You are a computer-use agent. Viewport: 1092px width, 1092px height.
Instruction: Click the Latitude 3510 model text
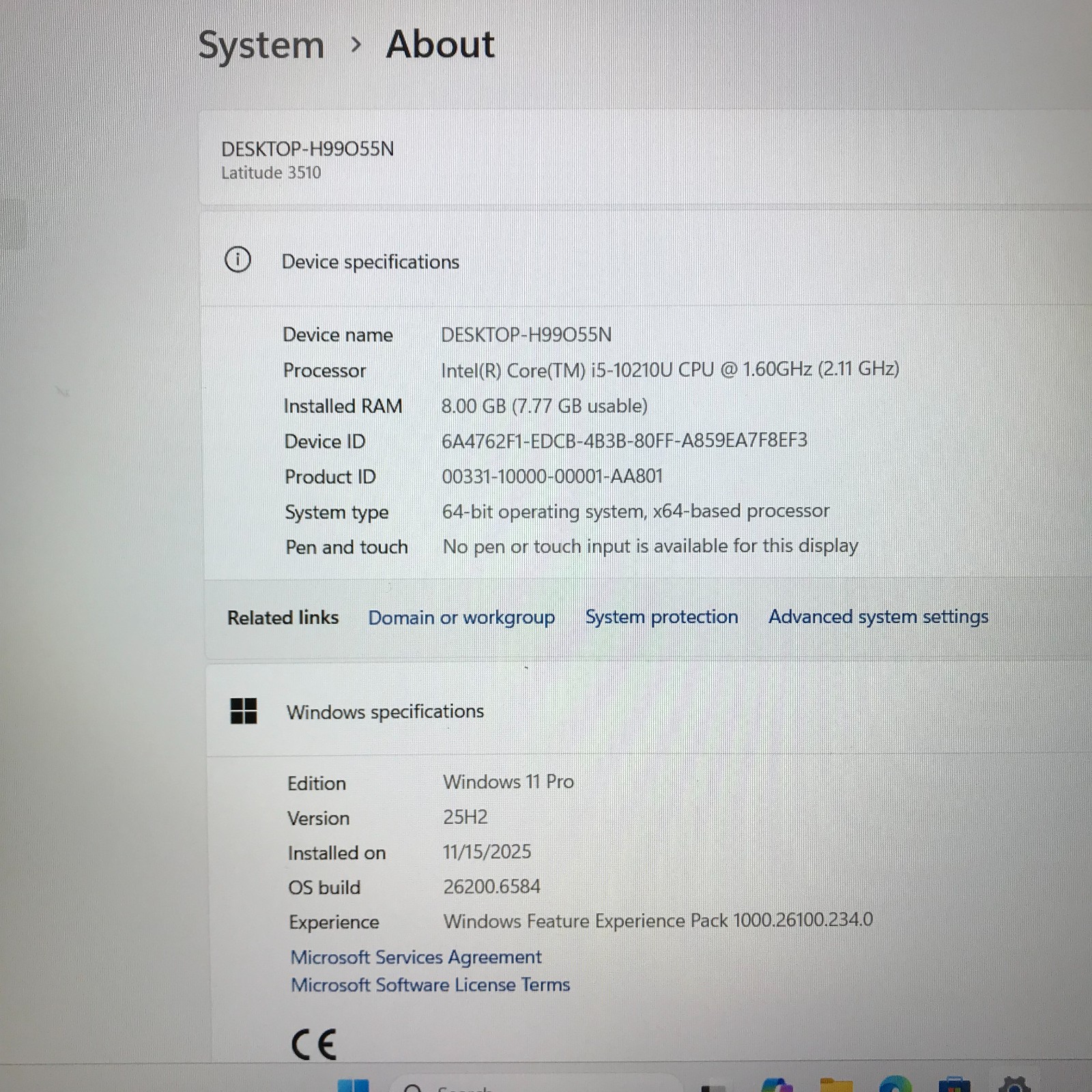pyautogui.click(x=271, y=173)
